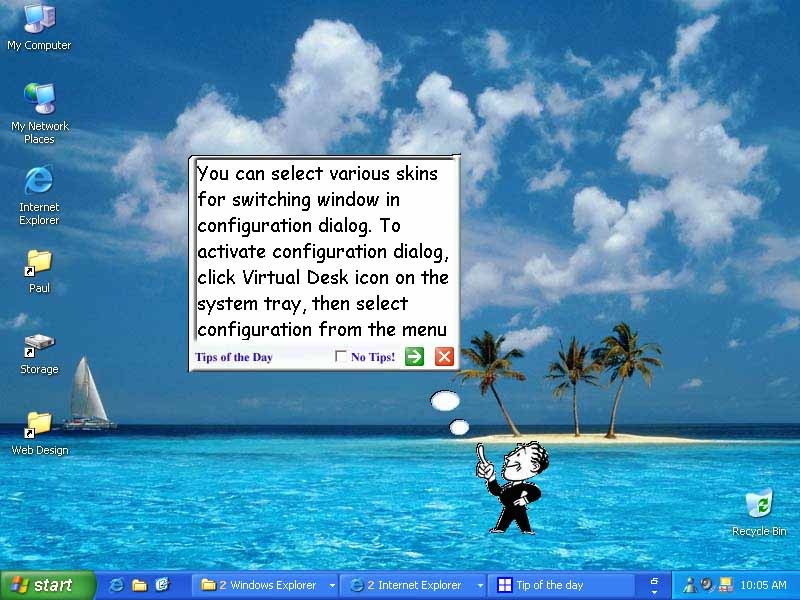
Task: Open My Network Places icon
Action: [x=39, y=113]
